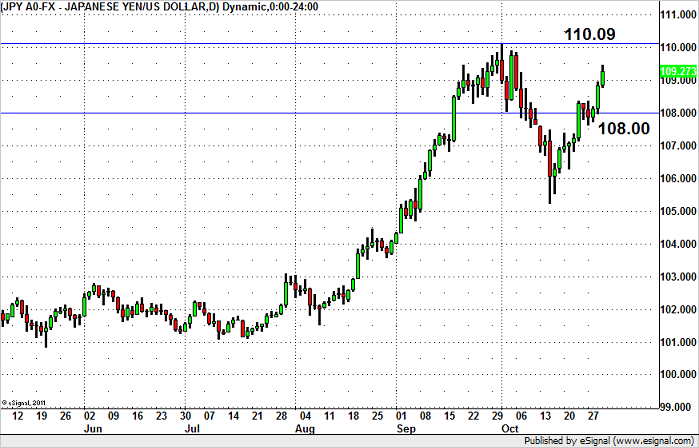The image size is (699, 448).
Task: Click the 'Jun' month label on the date axis
Action: click(x=93, y=429)
